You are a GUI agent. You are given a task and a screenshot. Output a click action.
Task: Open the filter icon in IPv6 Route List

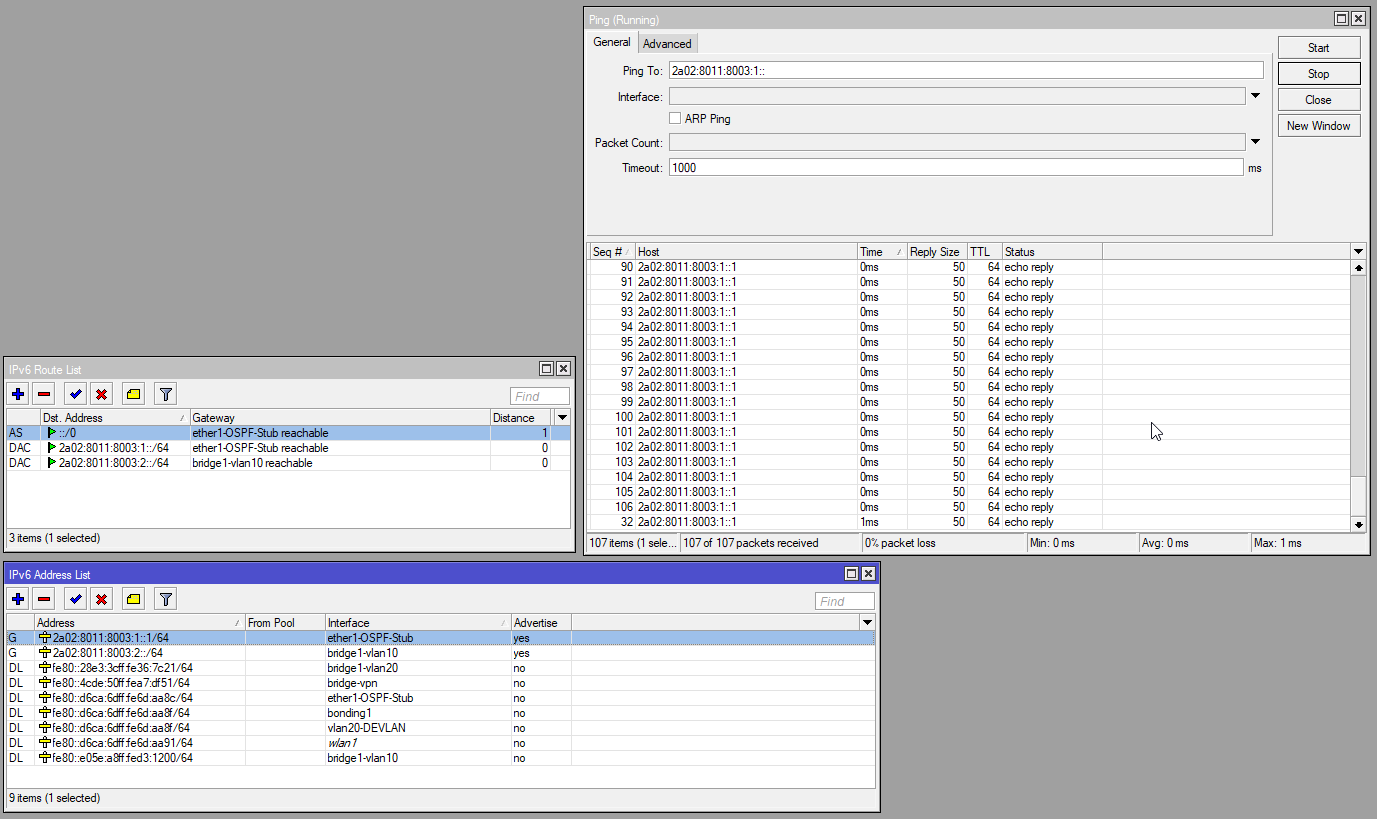165,393
